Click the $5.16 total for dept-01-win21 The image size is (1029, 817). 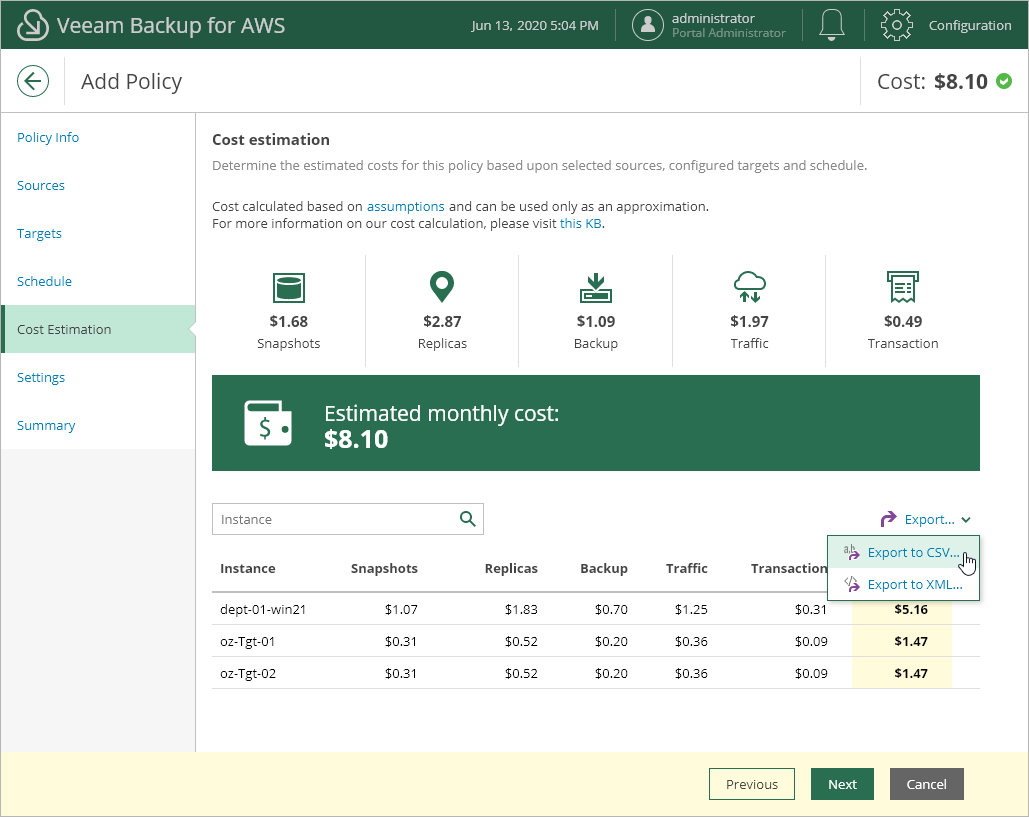pos(911,609)
